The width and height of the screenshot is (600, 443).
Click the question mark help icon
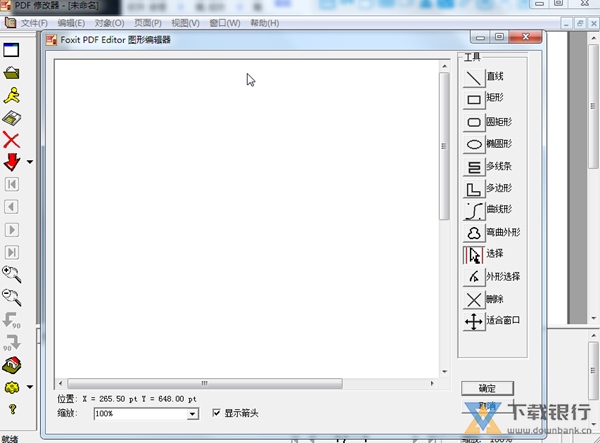12,409
